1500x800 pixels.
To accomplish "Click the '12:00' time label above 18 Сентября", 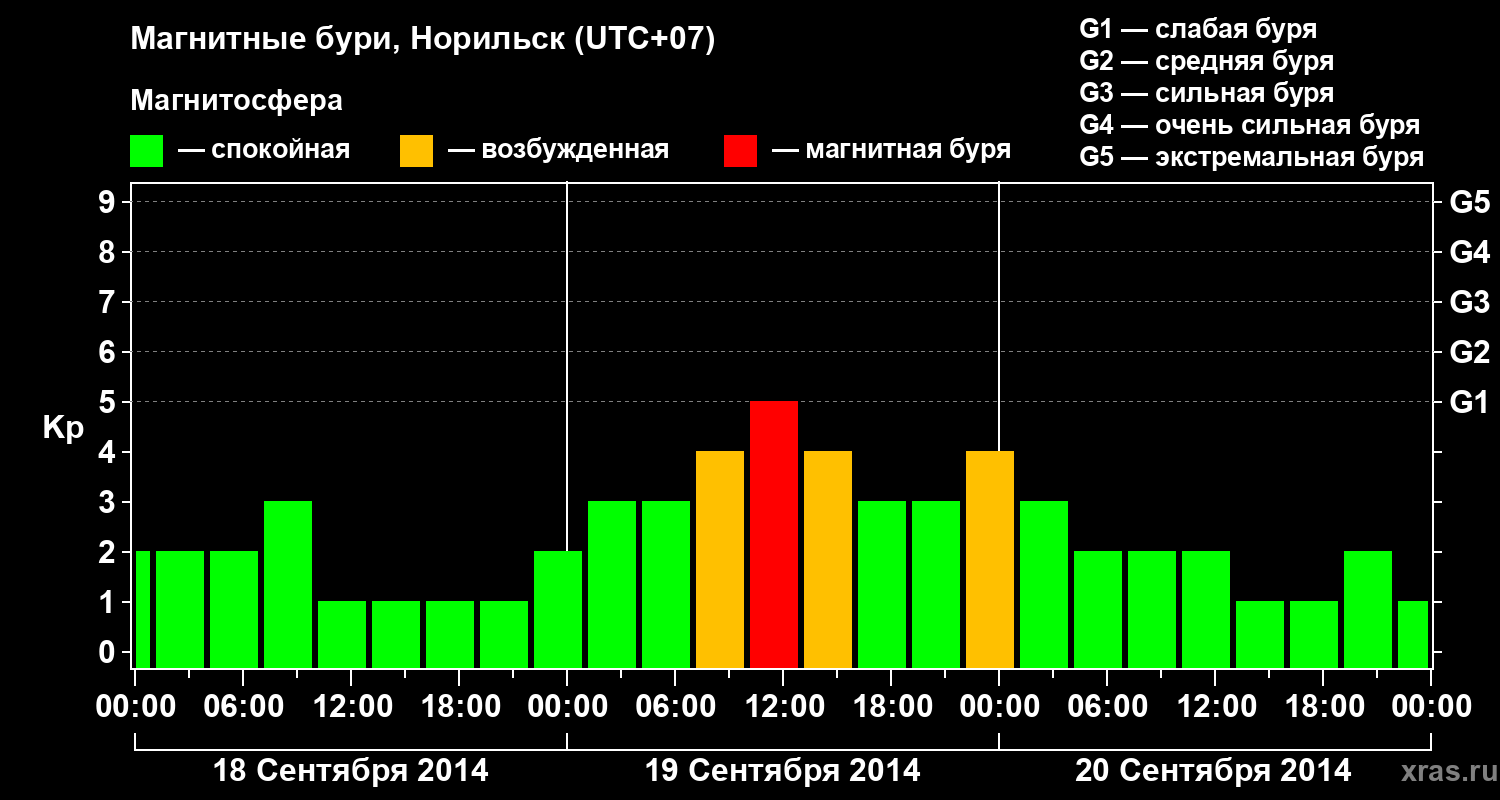I will pyautogui.click(x=351, y=706).
